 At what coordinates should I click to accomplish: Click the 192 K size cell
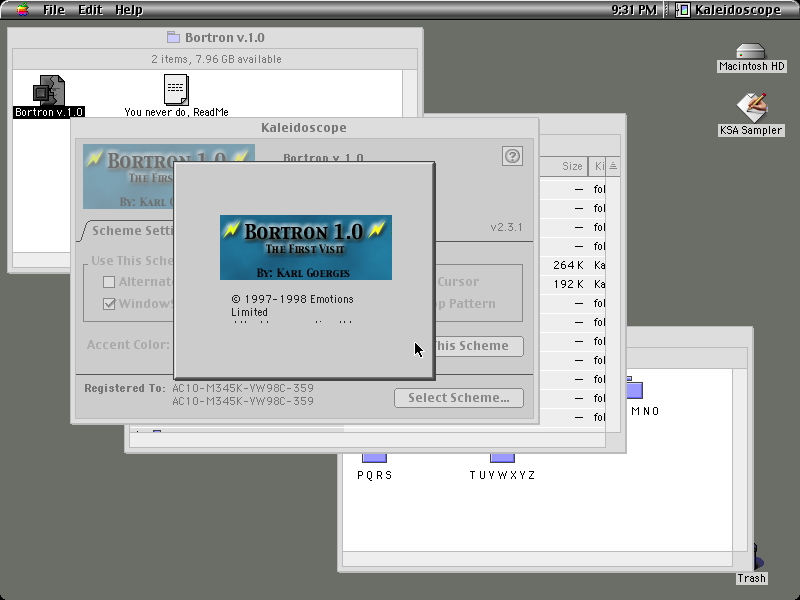tap(568, 284)
